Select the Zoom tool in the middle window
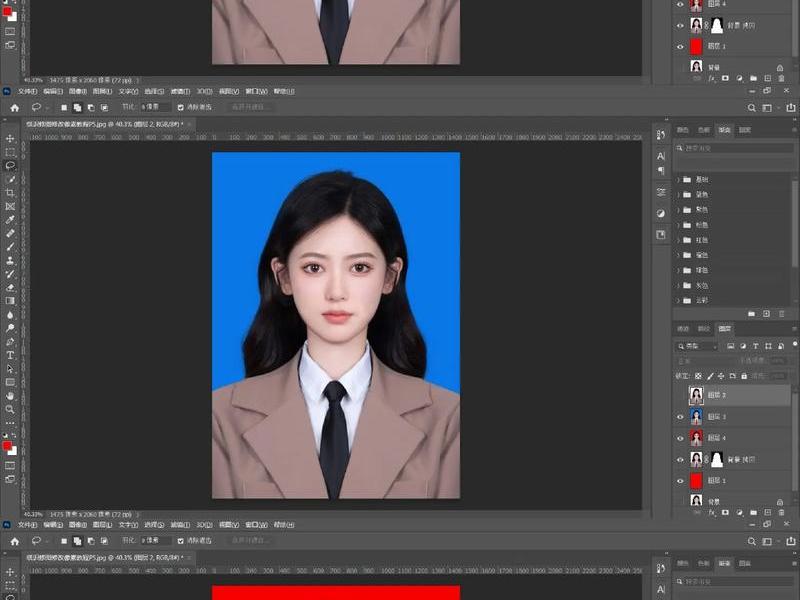 (10, 409)
